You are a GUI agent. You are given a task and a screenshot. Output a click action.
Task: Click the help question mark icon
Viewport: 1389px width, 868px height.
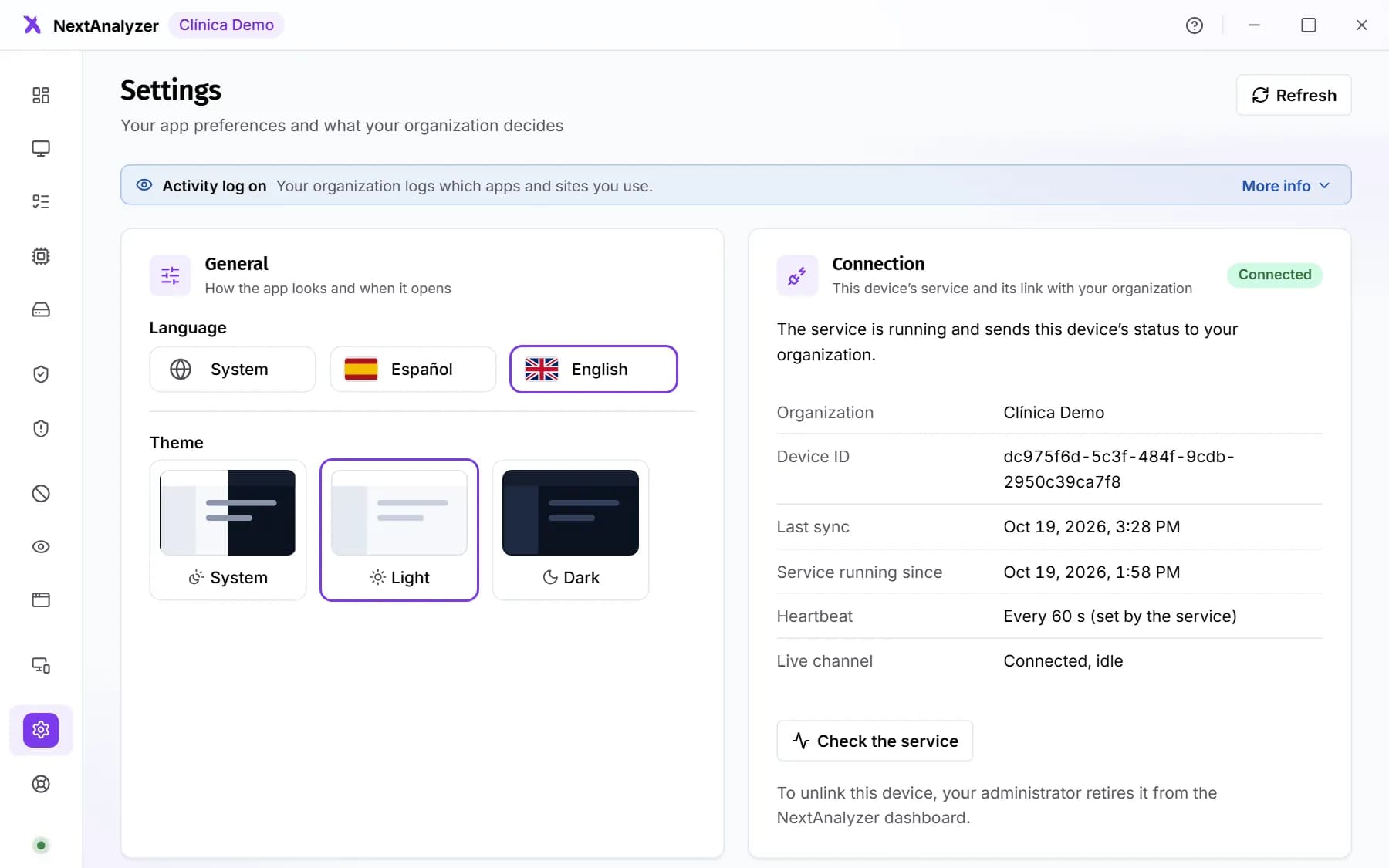[x=1195, y=25]
